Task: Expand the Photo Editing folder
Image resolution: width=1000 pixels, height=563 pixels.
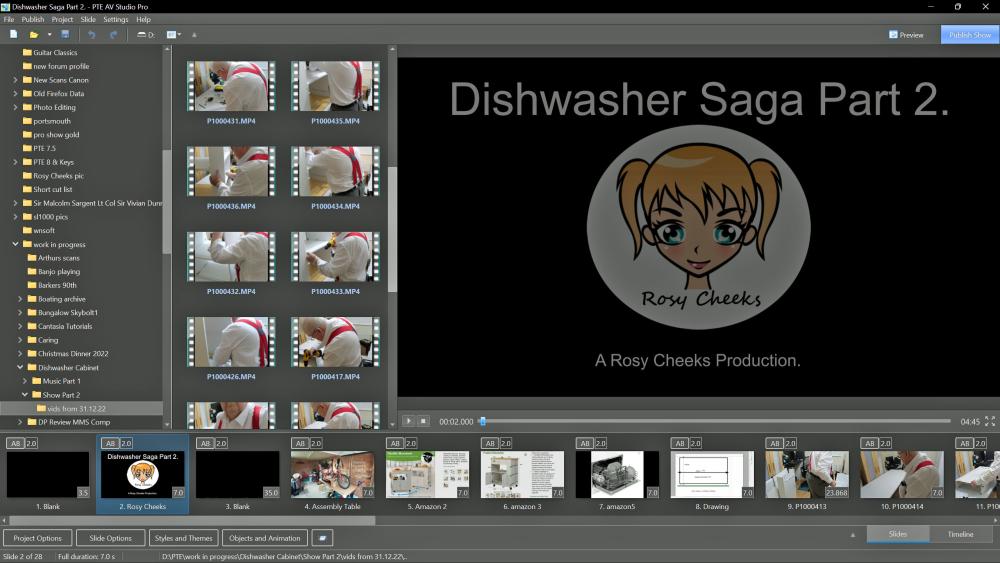Action: [x=15, y=107]
